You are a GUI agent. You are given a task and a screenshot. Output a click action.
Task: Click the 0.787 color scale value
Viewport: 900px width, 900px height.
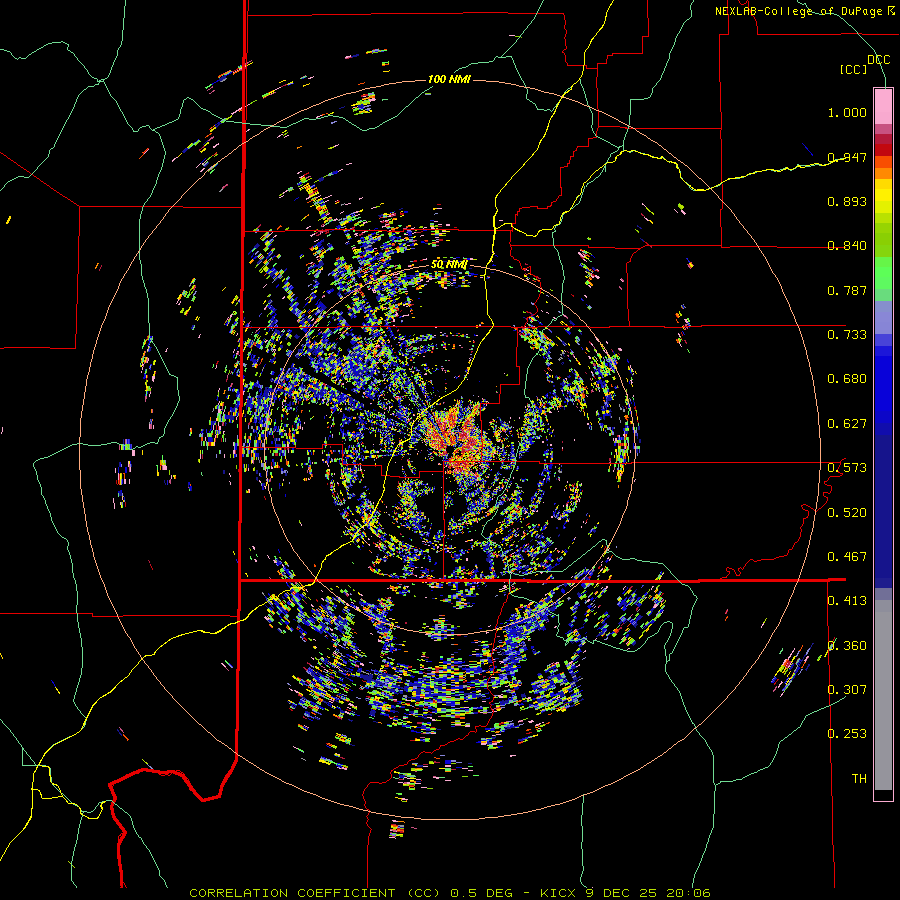click(847, 290)
